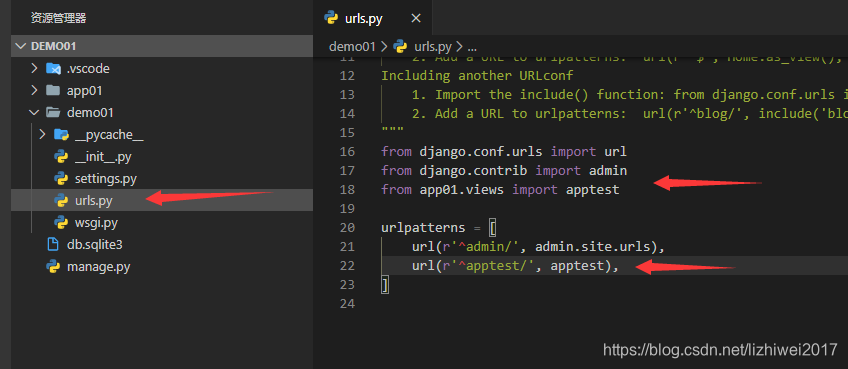Image resolution: width=848 pixels, height=369 pixels.
Task: Click the admin.site.urls code on line 21
Action: click(592, 247)
